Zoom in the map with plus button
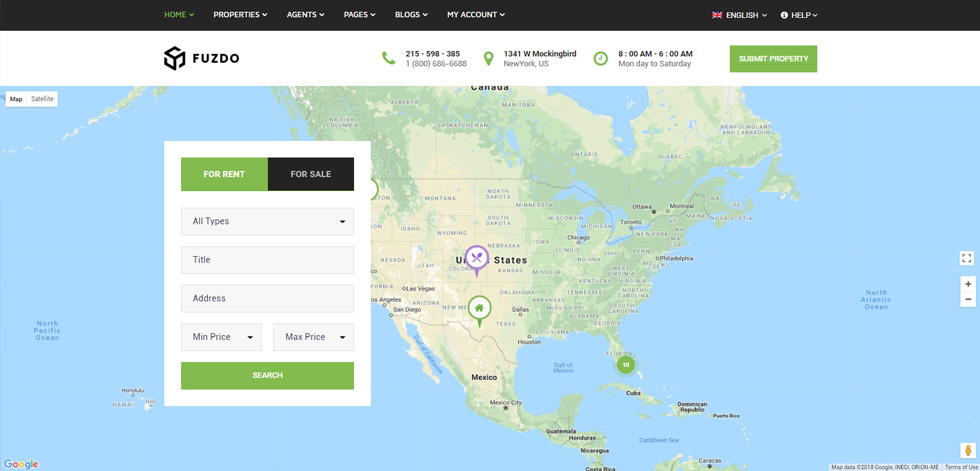Screen dimensions: 980x471 968,284
